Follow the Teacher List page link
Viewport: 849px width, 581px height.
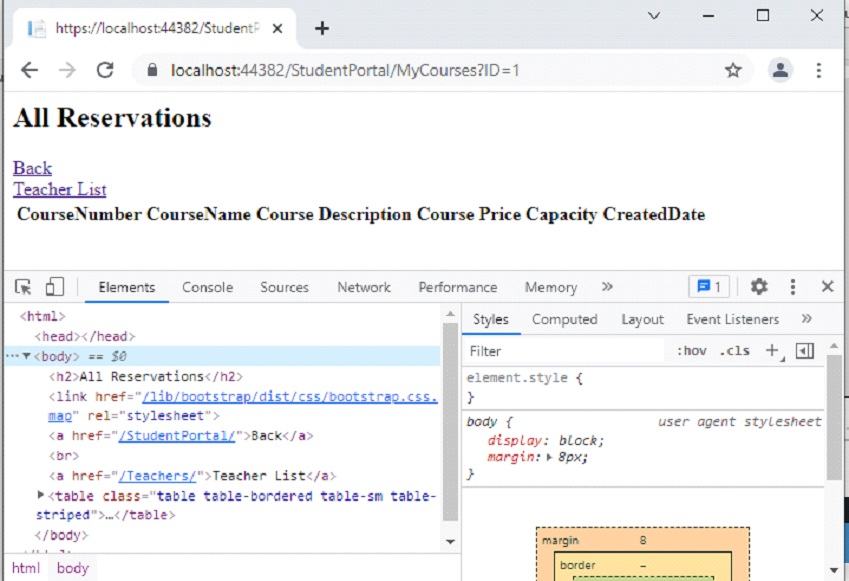(60, 190)
